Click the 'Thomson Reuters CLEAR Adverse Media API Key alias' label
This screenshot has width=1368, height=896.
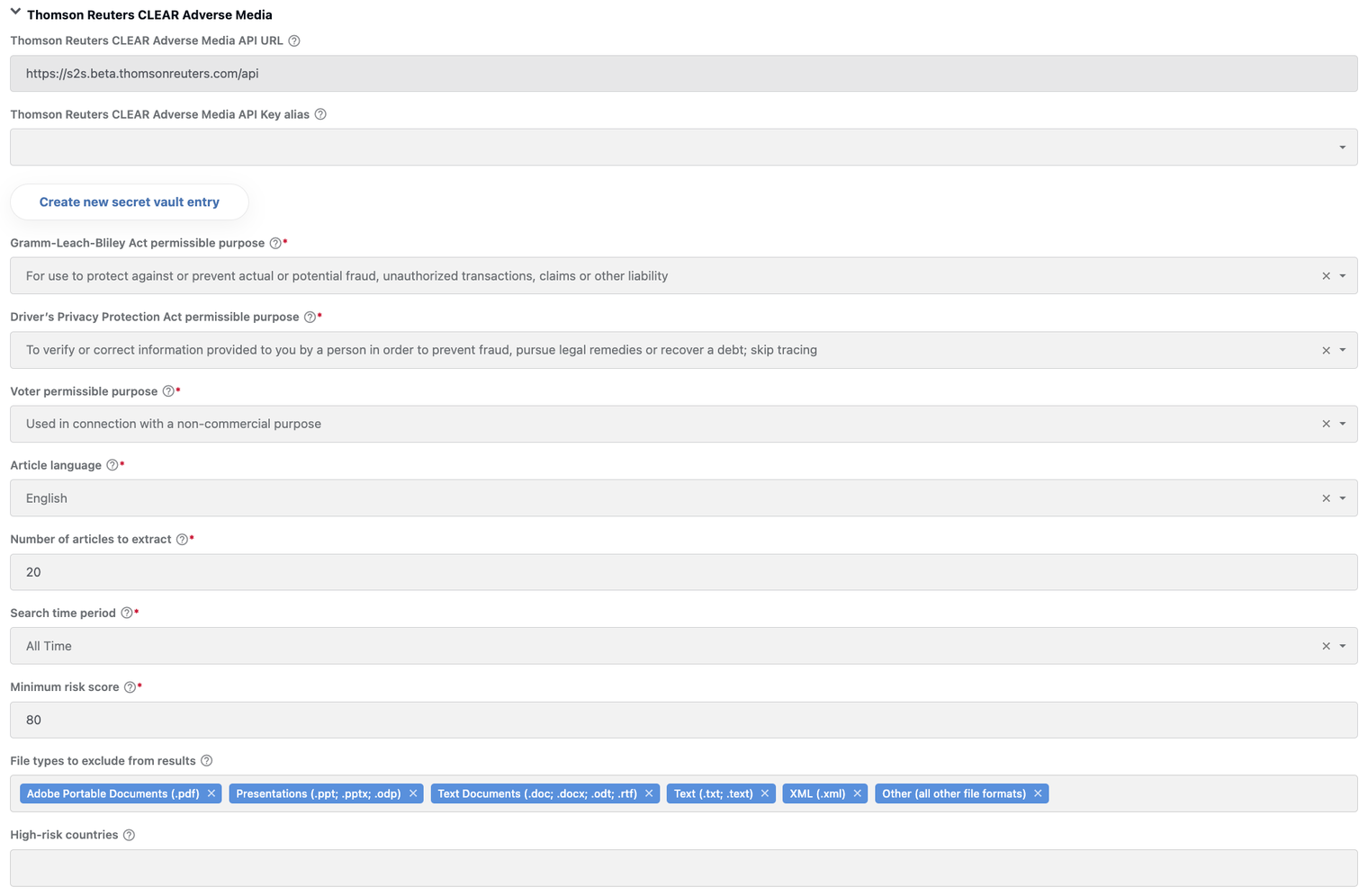(x=160, y=114)
